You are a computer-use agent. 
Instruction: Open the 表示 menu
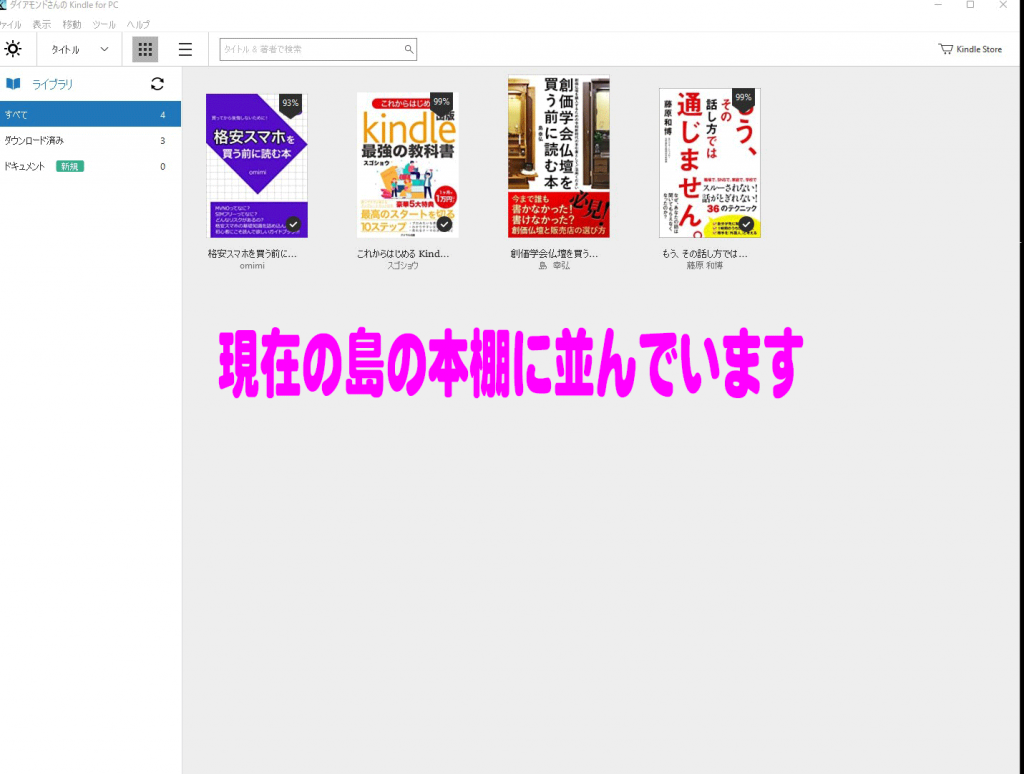[x=41, y=23]
